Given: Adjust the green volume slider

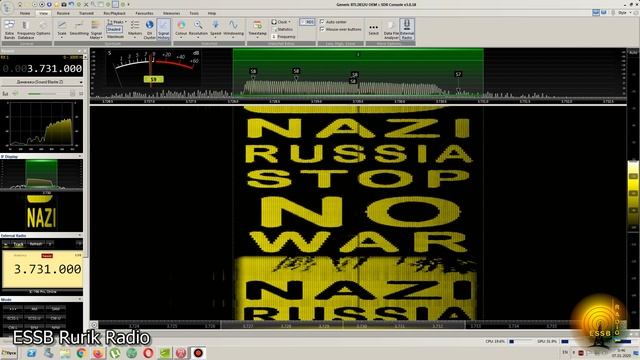Looking at the screenshot, I should click(x=42, y=93).
